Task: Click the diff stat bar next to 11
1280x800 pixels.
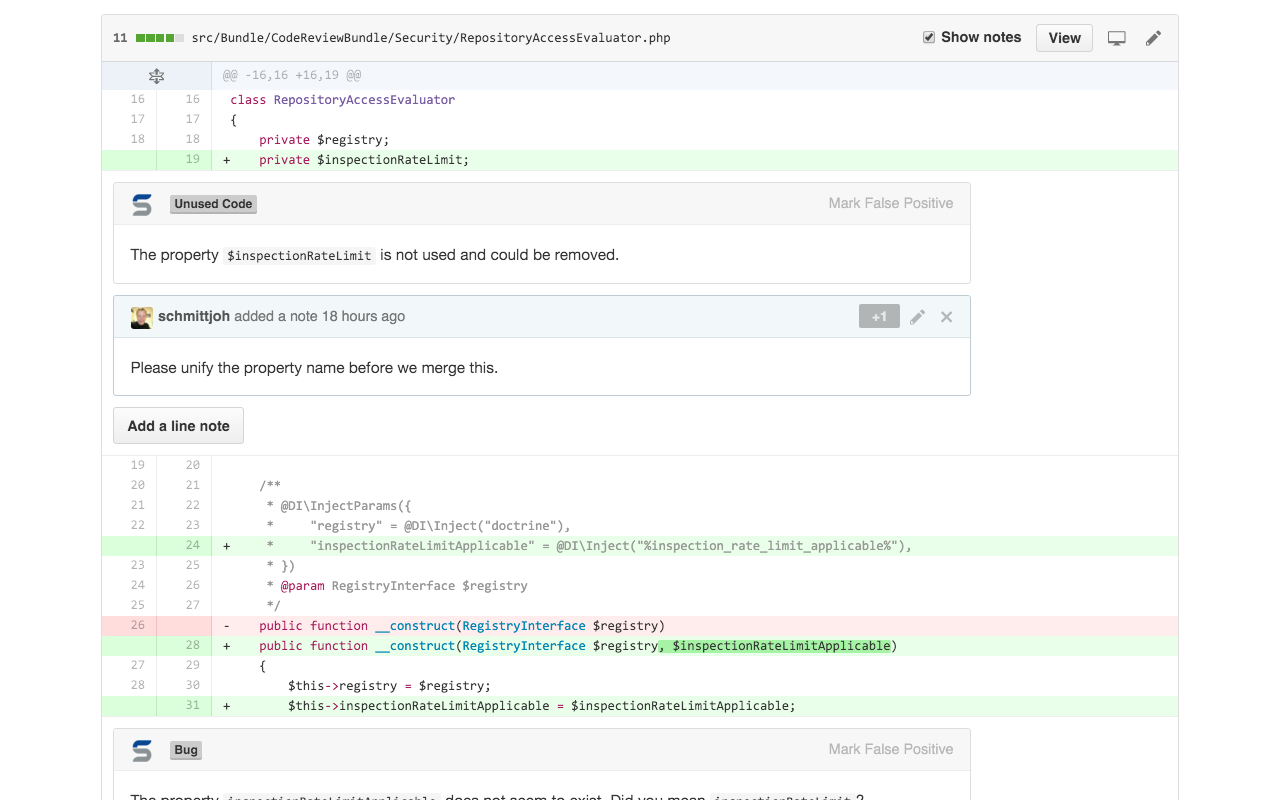Action: pyautogui.click(x=160, y=38)
